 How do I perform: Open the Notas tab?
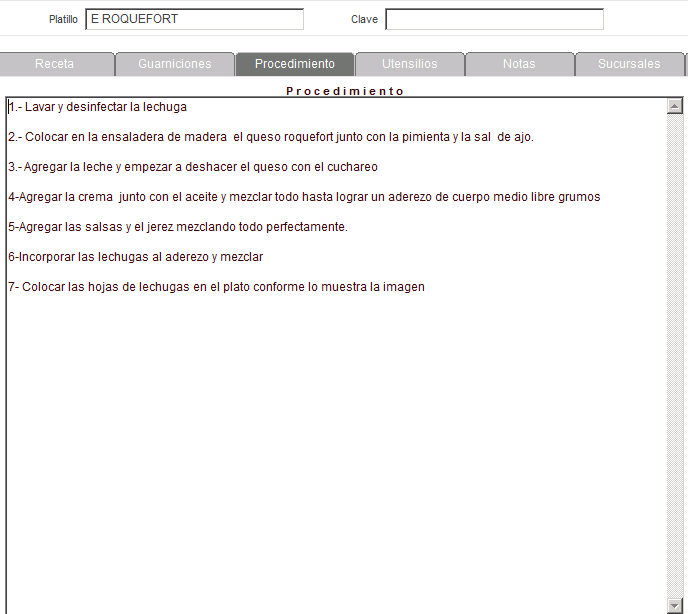(519, 64)
